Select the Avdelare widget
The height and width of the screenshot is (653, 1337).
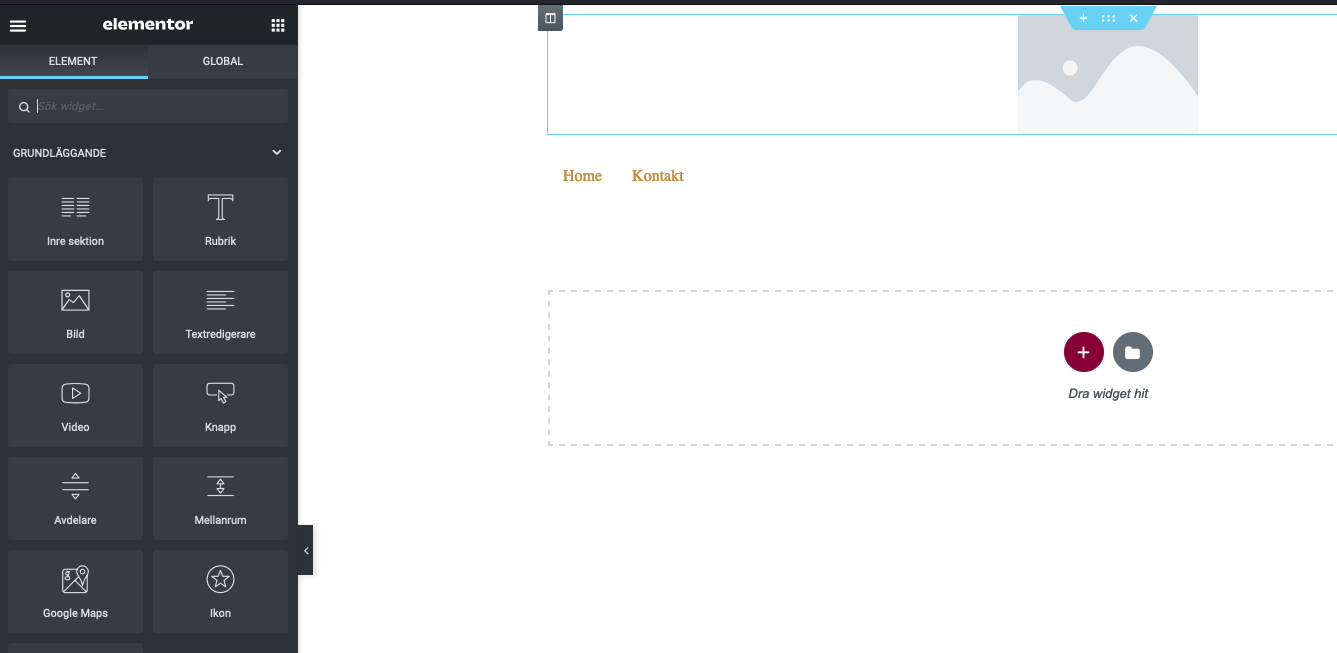[75, 498]
